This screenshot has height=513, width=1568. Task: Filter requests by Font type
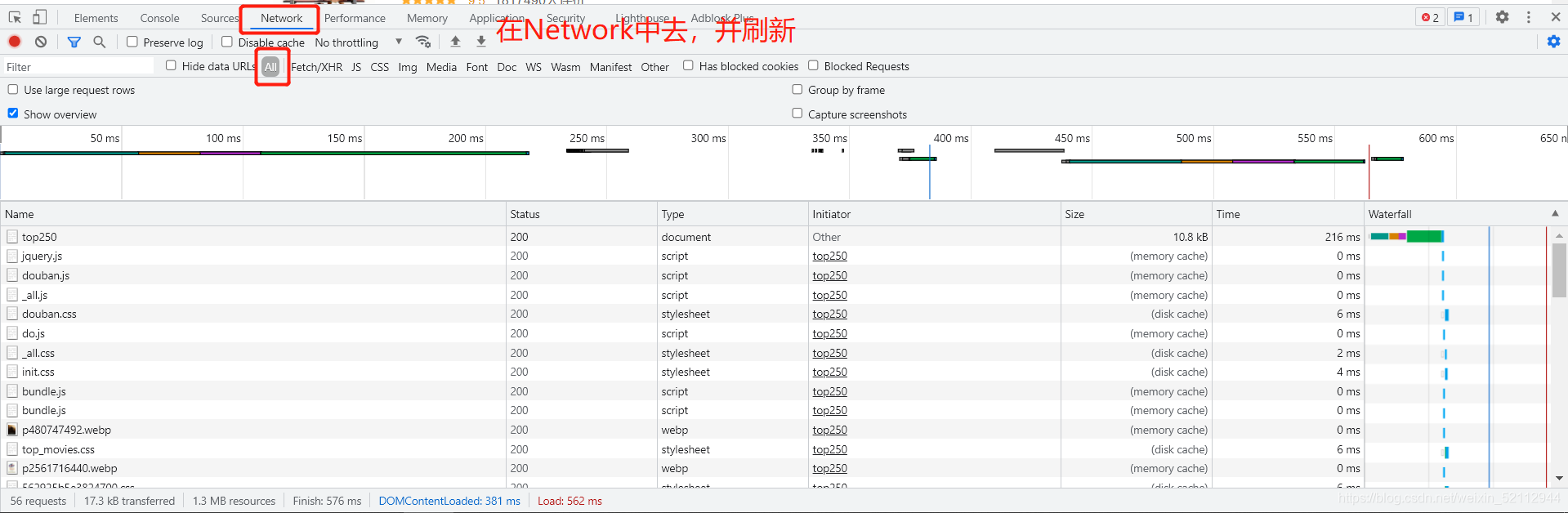pyautogui.click(x=477, y=67)
